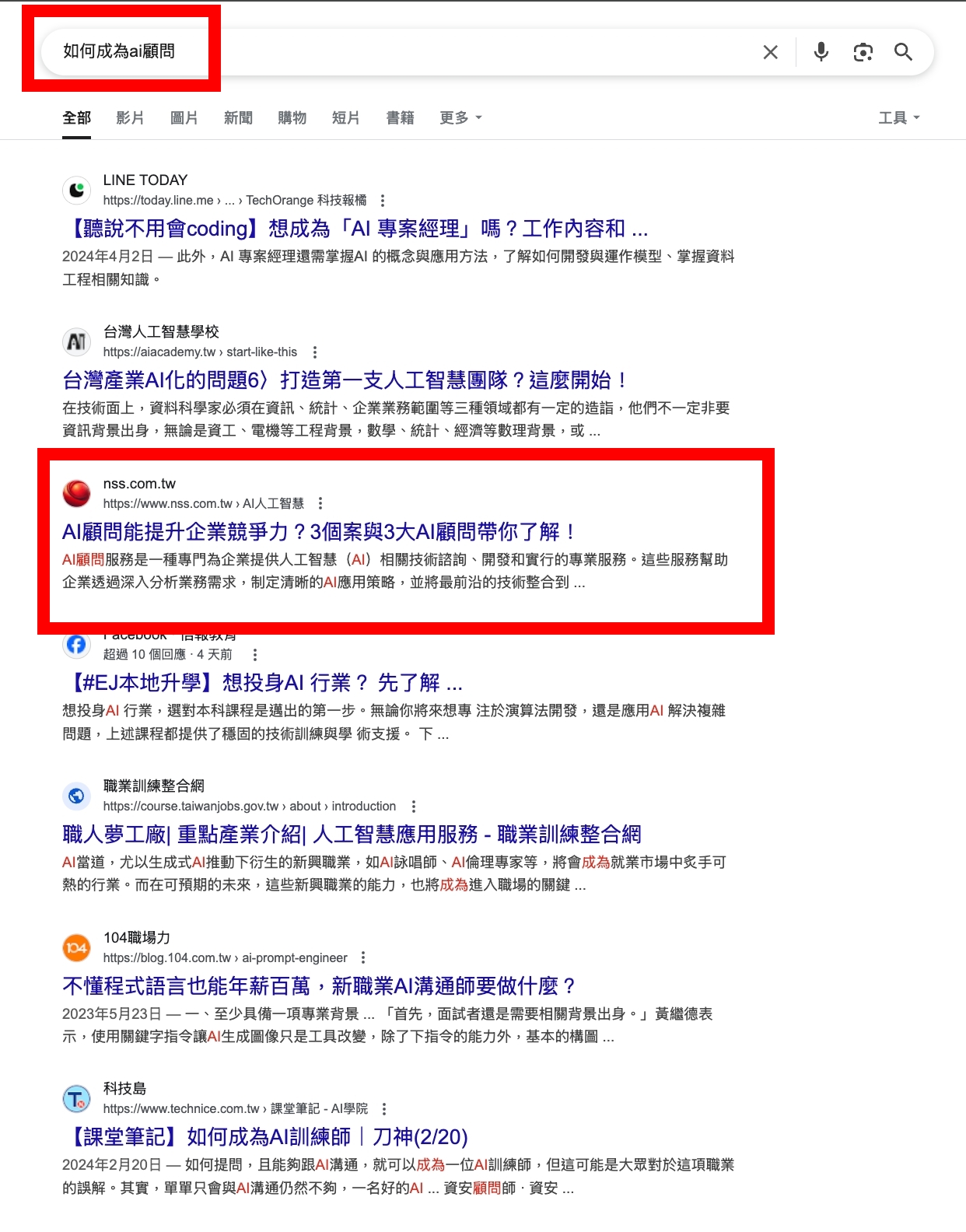
Task: Open image search with the camera lens icon
Action: pyautogui.click(x=863, y=52)
